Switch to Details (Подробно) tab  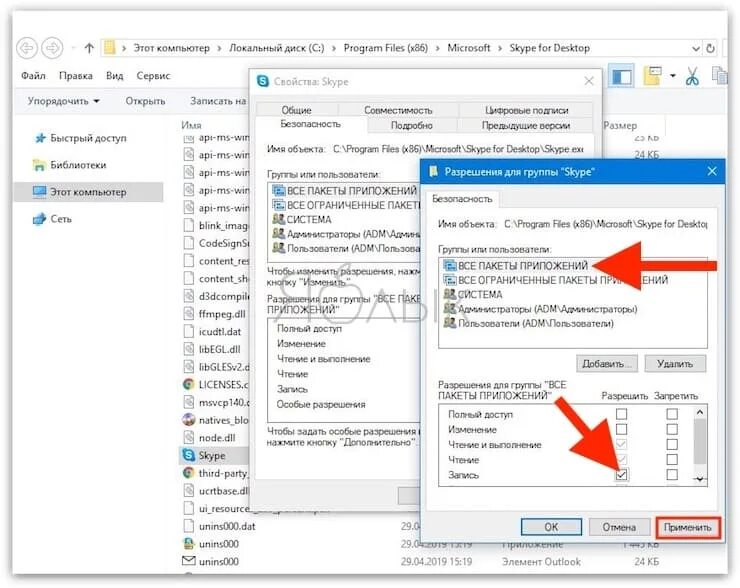tap(412, 125)
